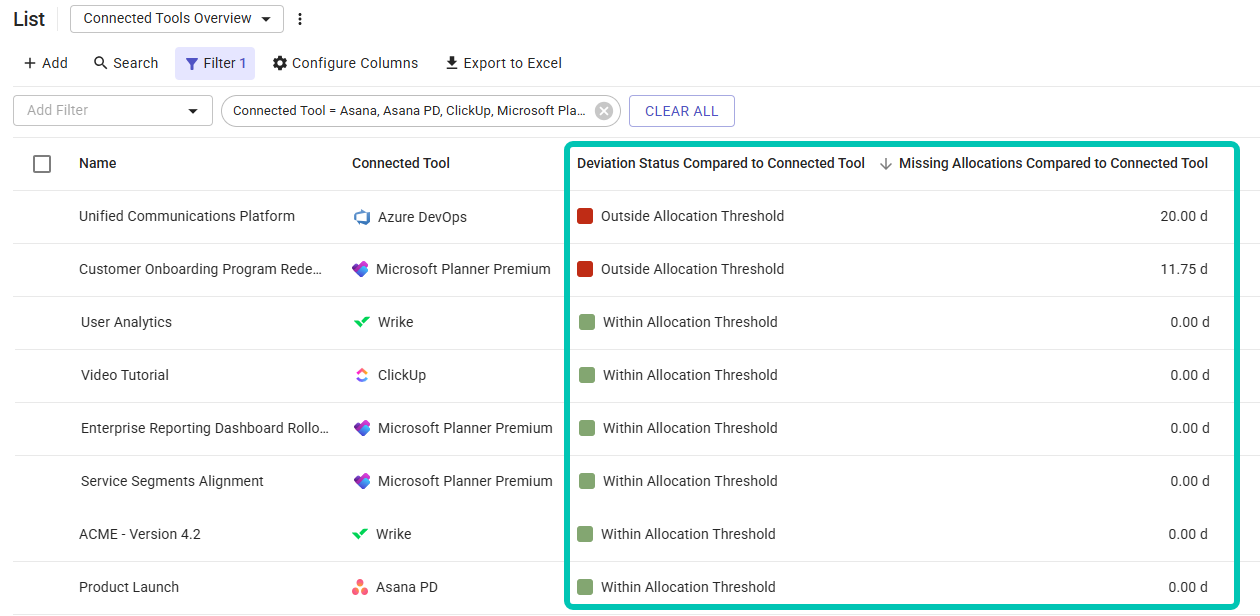Open the Add Filter combo box
The image size is (1260, 616).
pos(113,110)
